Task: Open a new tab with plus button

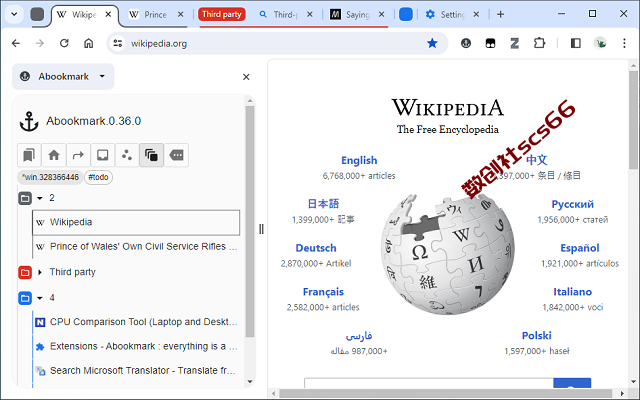Action: click(x=500, y=14)
